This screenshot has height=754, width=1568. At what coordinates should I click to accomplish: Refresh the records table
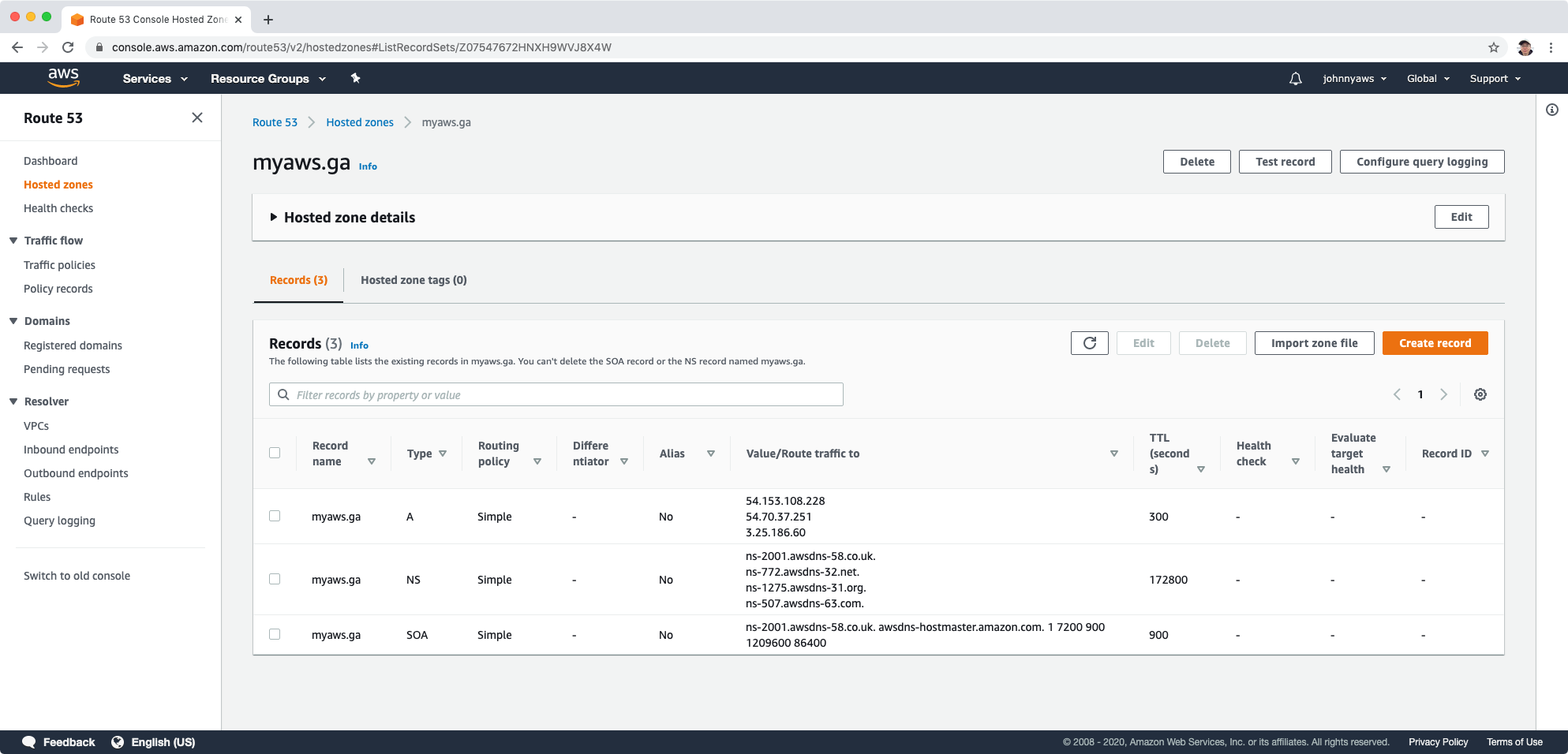(1090, 343)
